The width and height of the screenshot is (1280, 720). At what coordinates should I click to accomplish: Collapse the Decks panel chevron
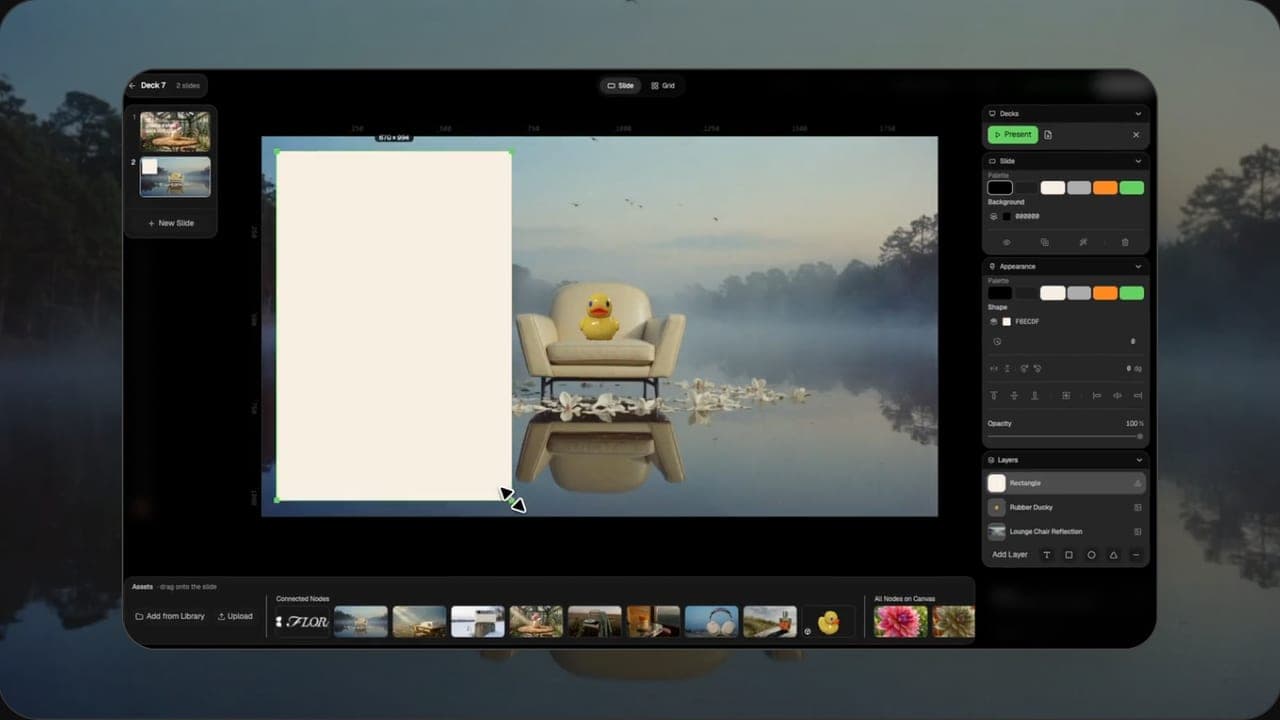point(1138,114)
